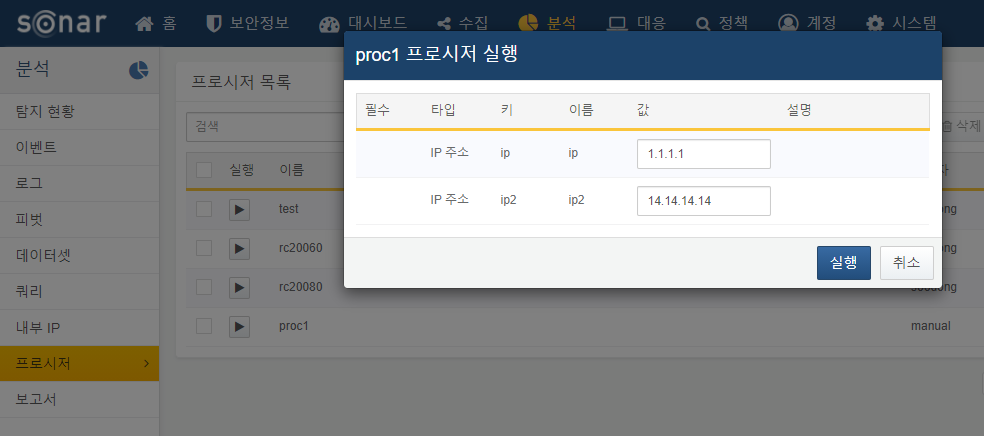Click the 값 column header in dialog
984x436 pixels.
pos(643,110)
